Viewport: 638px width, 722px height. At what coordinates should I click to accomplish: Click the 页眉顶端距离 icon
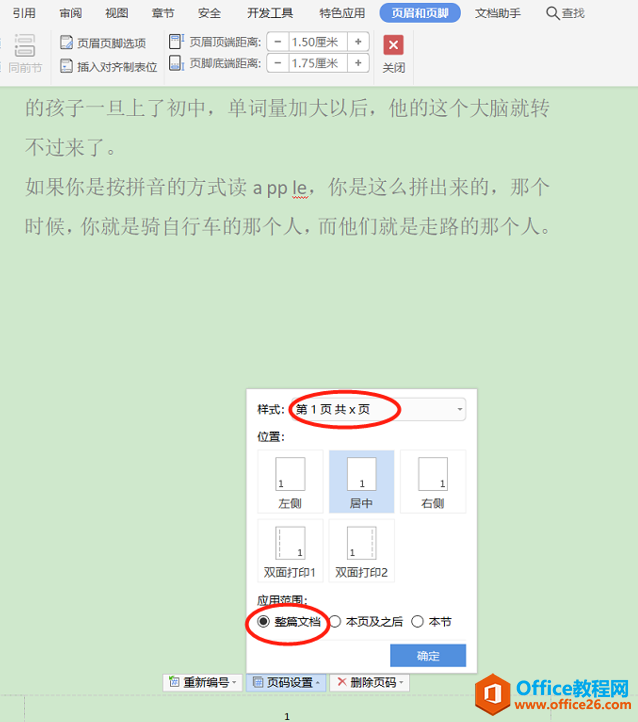[x=176, y=41]
